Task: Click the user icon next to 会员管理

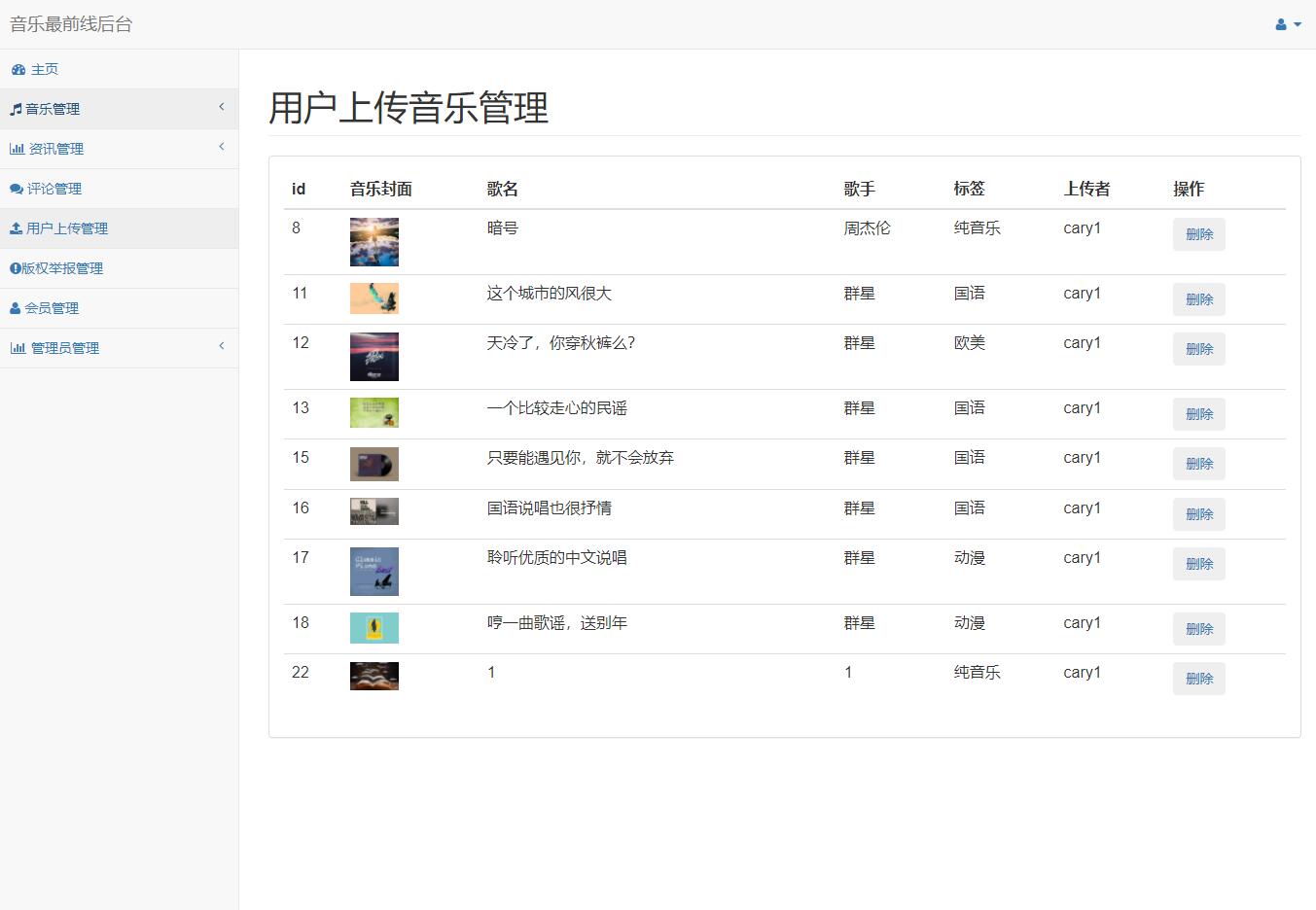Action: 15,307
